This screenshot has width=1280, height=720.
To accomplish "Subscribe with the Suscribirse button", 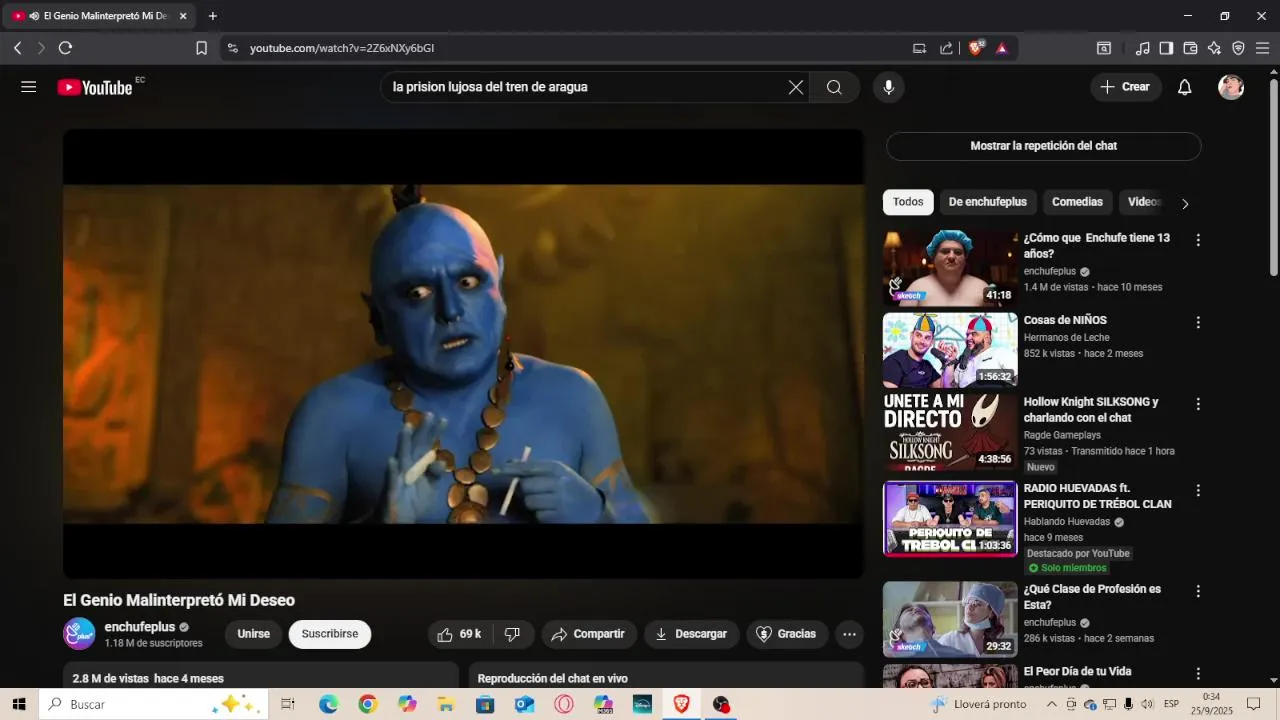I will click(330, 634).
